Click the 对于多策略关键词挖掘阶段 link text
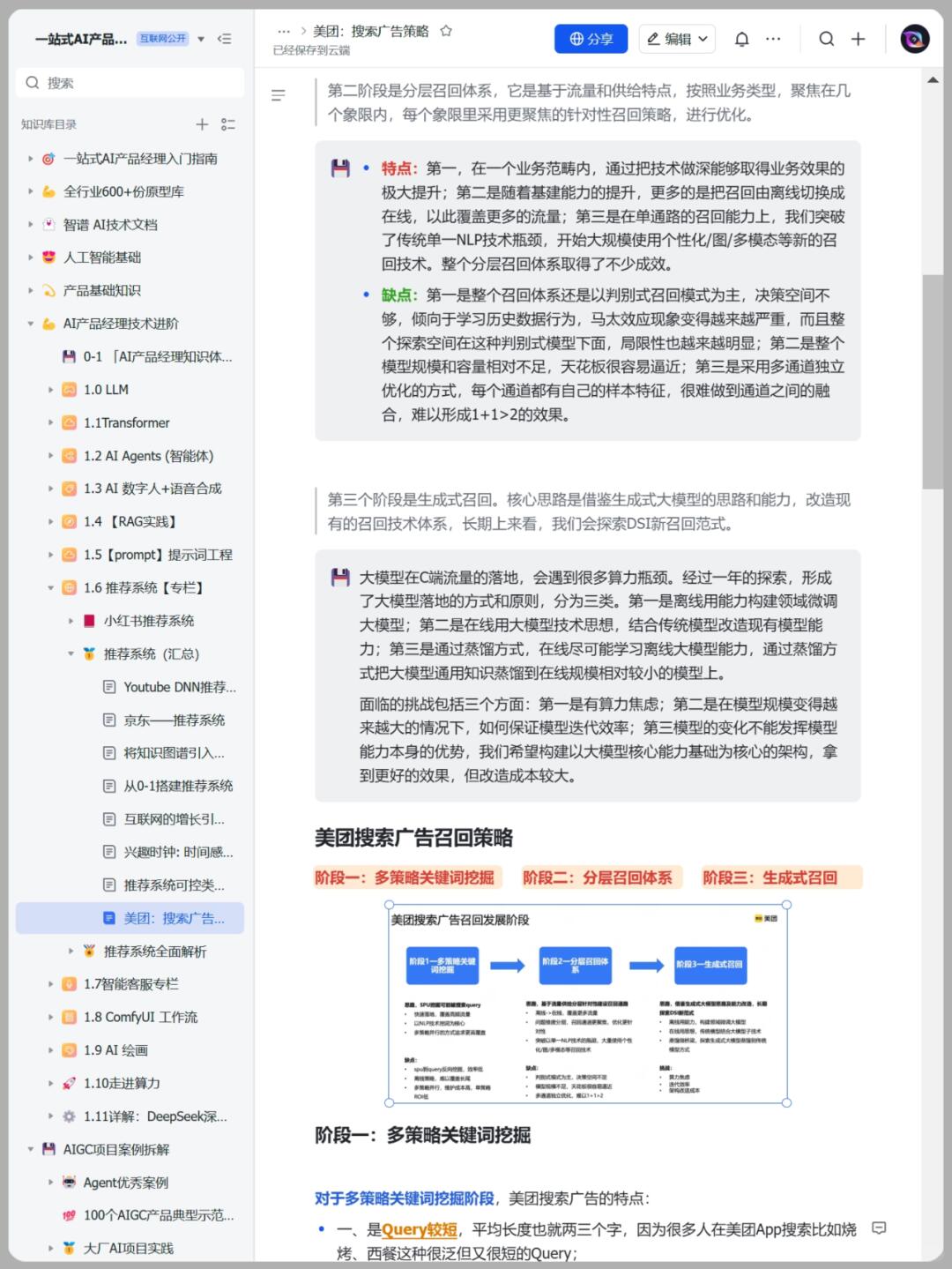 point(405,1198)
